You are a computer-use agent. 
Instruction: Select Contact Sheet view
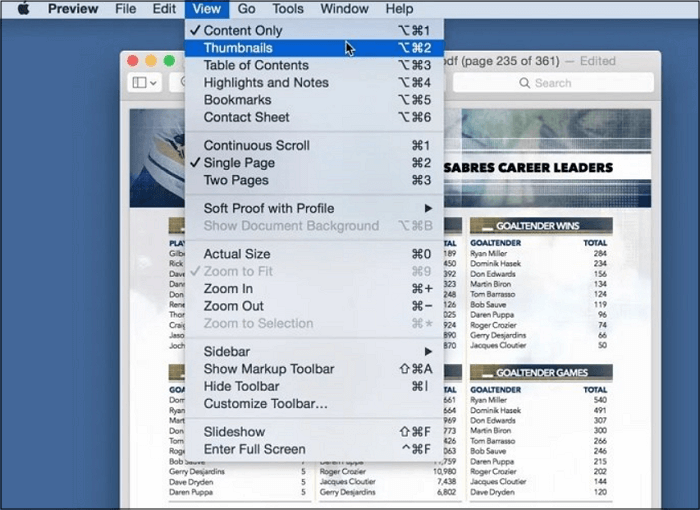[314, 117]
